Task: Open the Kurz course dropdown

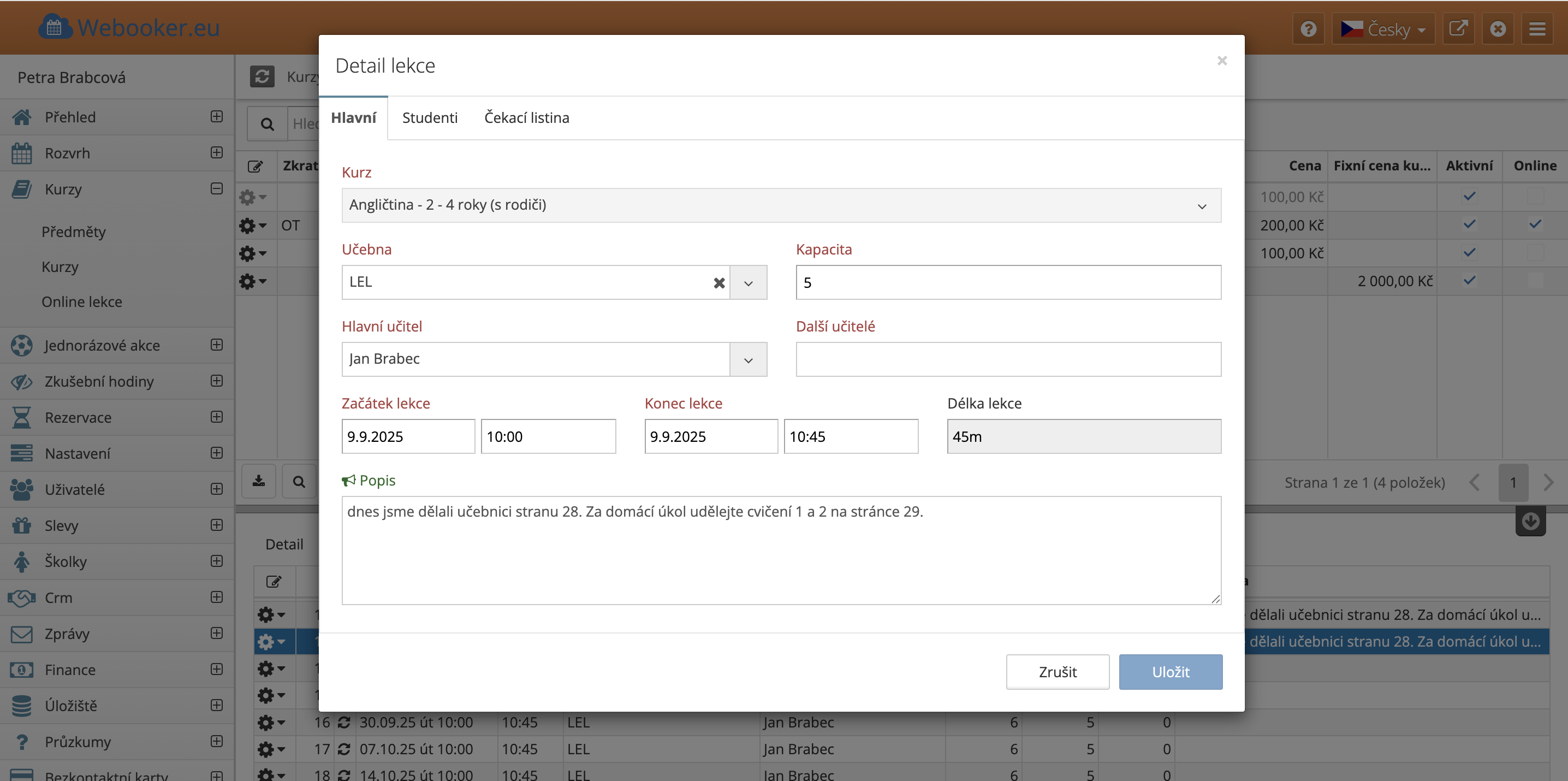Action: (781, 205)
